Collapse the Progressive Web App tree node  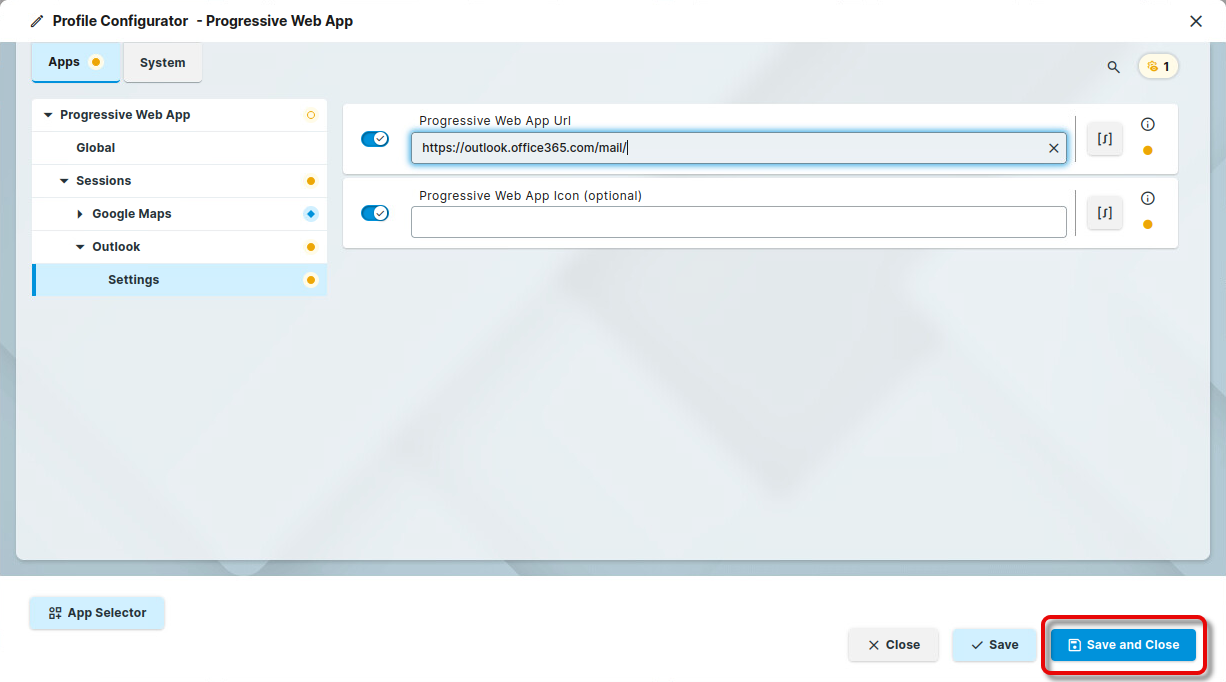pos(48,115)
